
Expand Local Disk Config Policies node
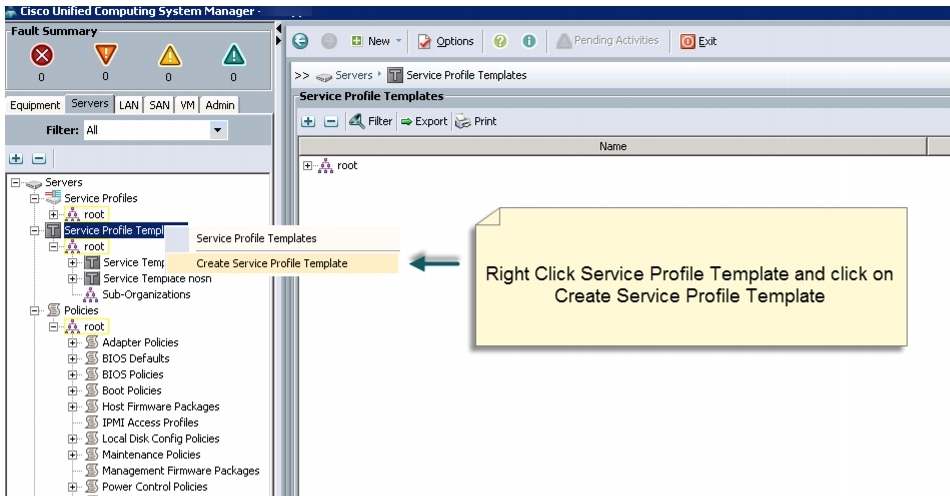click(73, 438)
